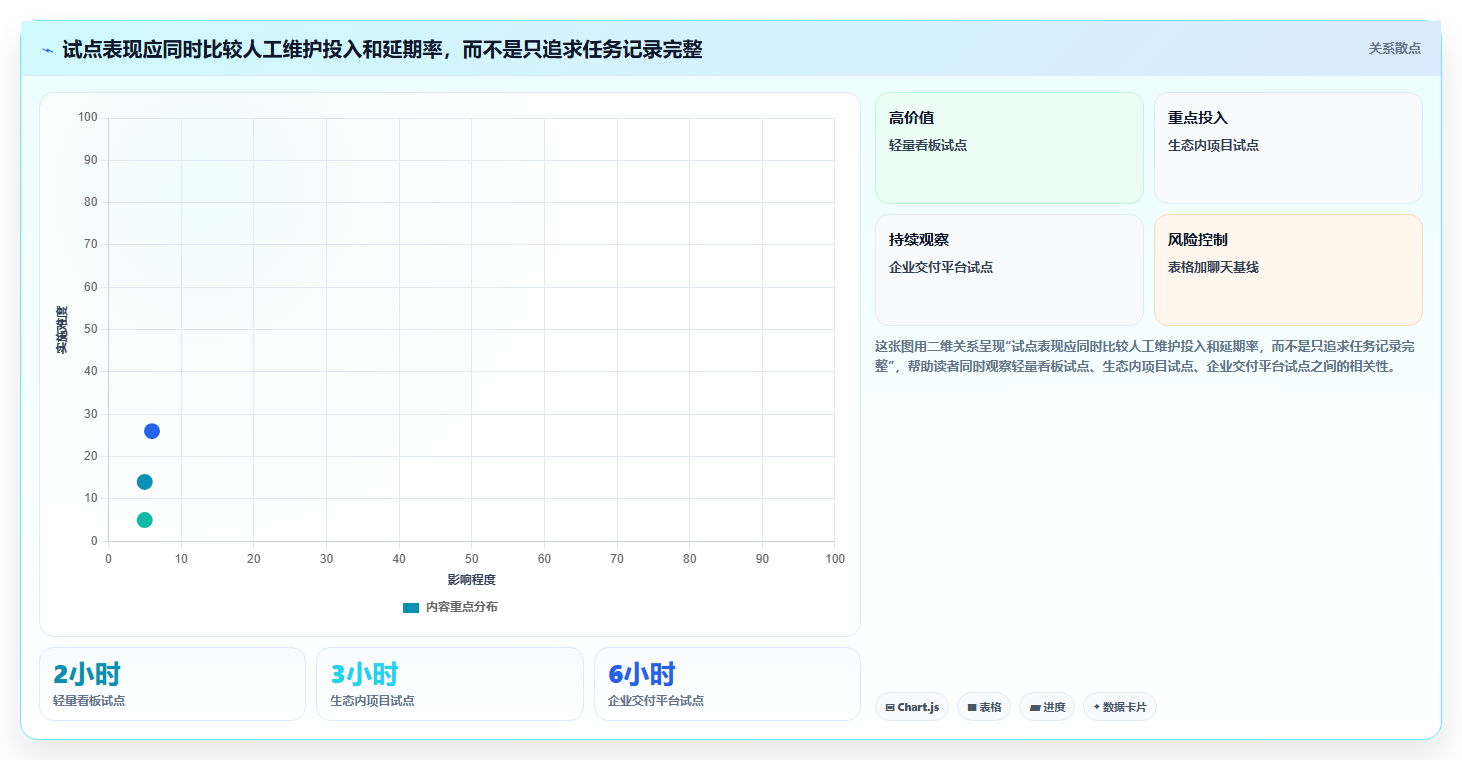Click the Chart.js tag chip
Image resolution: width=1462 pixels, height=760 pixels.
point(912,707)
